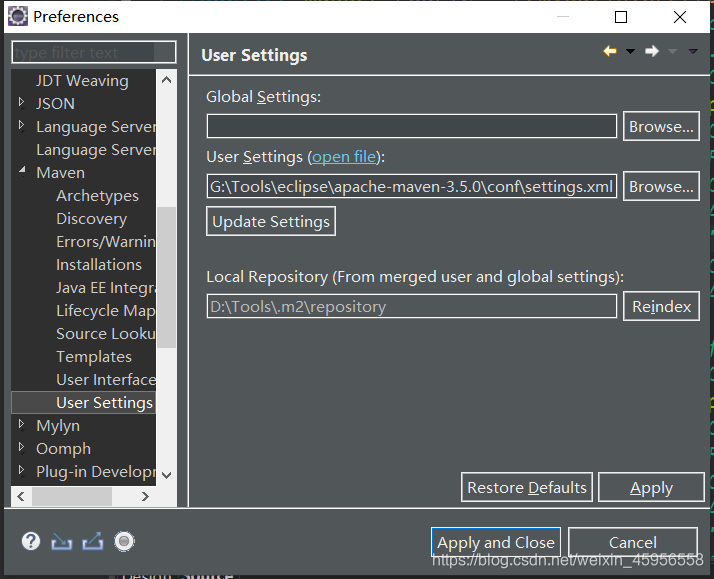Select User Settings in the tree
This screenshot has height=579, width=714.
(x=104, y=403)
